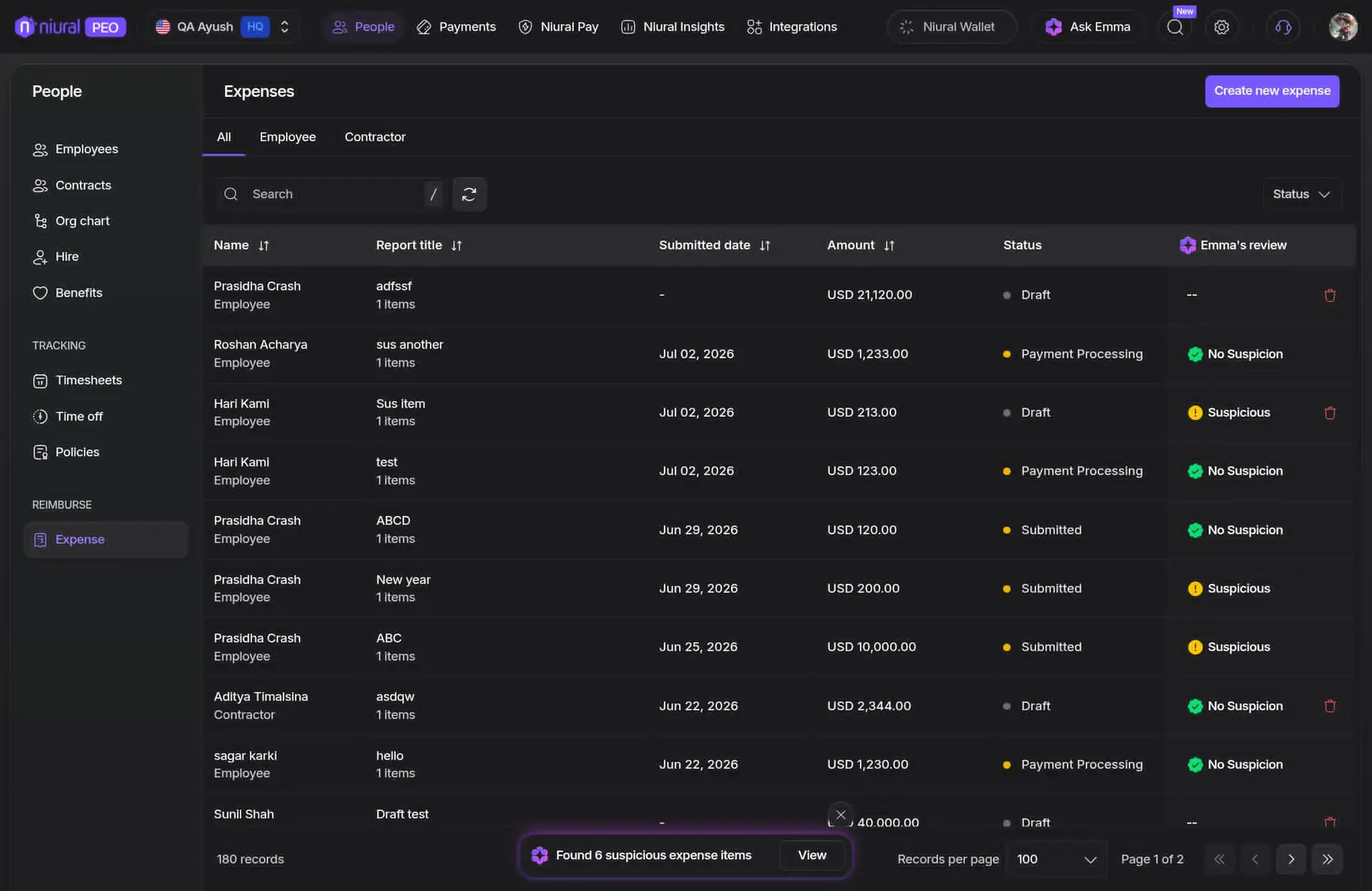Click Suspicious badge on Sus item row
The image size is (1372, 891).
[x=1229, y=412]
